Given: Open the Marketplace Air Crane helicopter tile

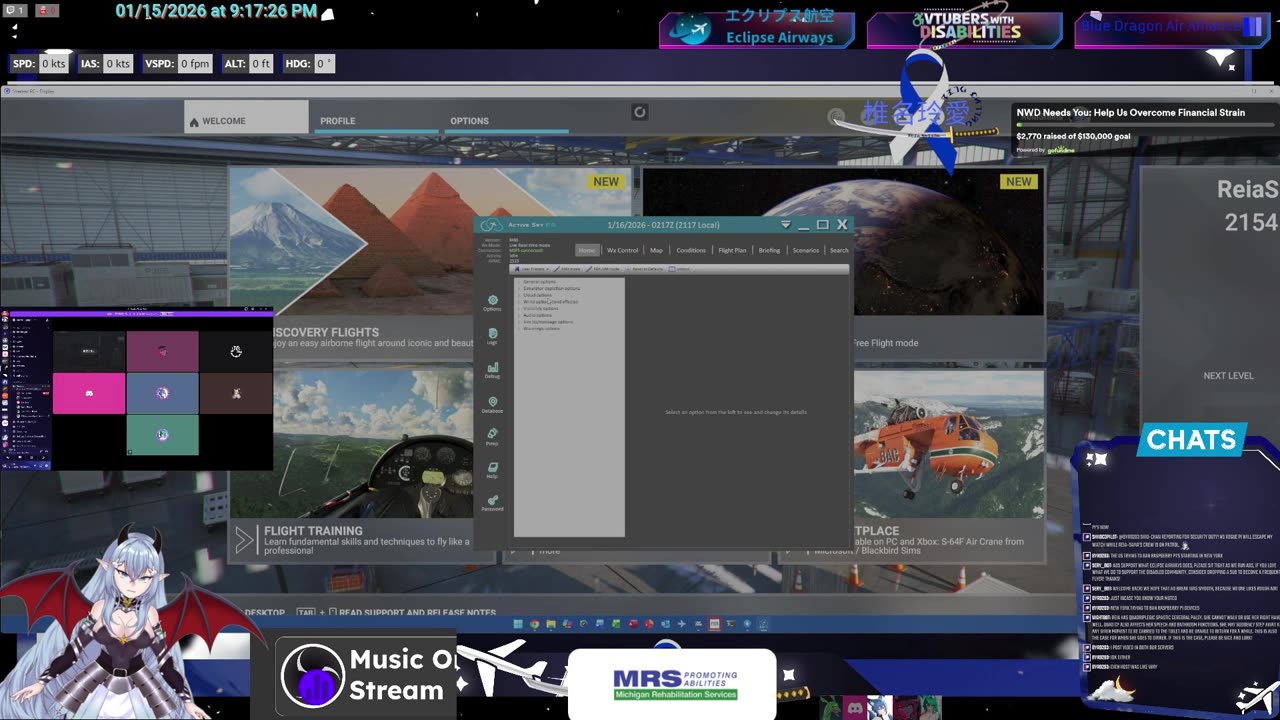Looking at the screenshot, I should tap(948, 465).
